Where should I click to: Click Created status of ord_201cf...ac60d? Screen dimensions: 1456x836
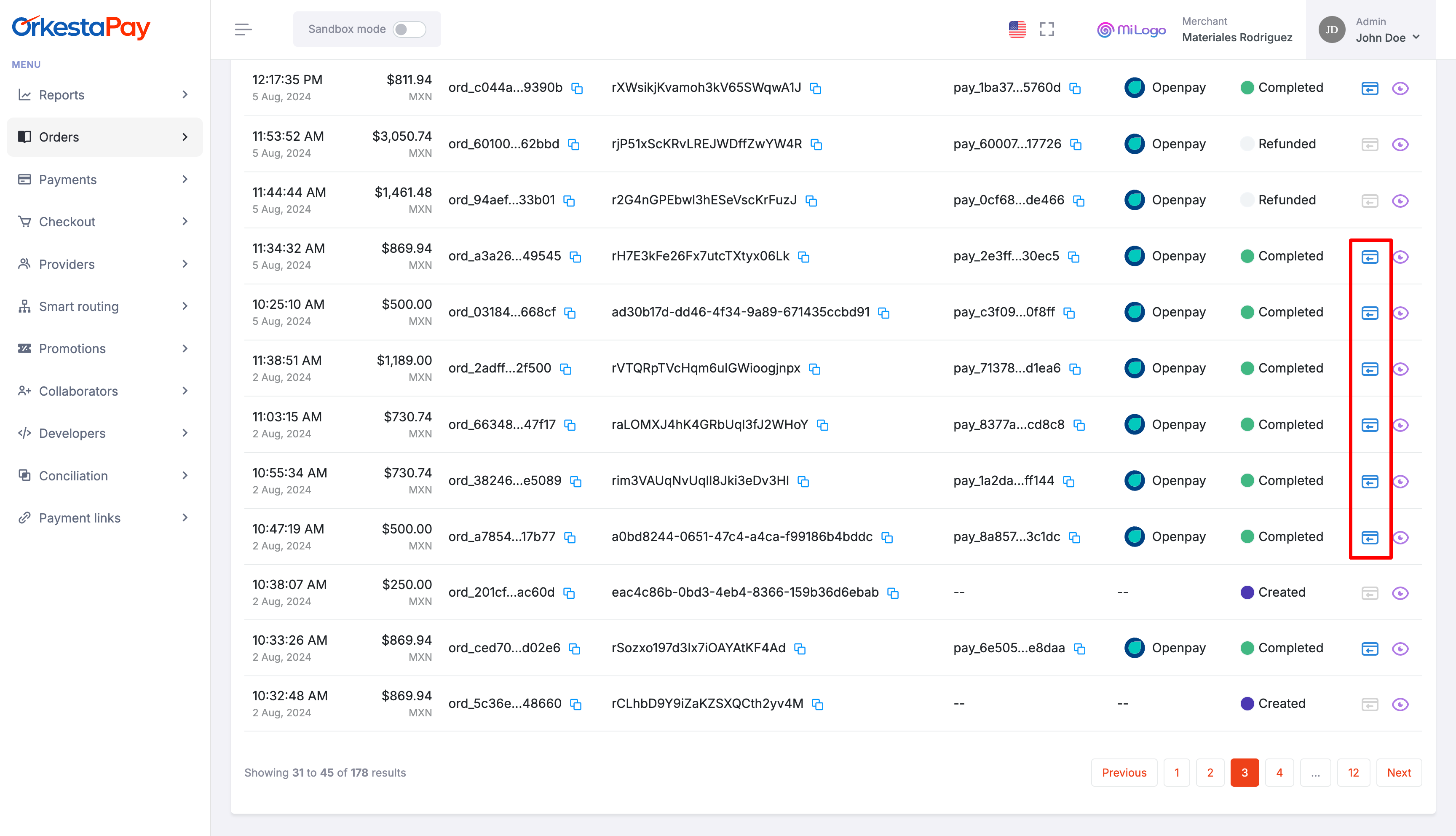point(1273,592)
